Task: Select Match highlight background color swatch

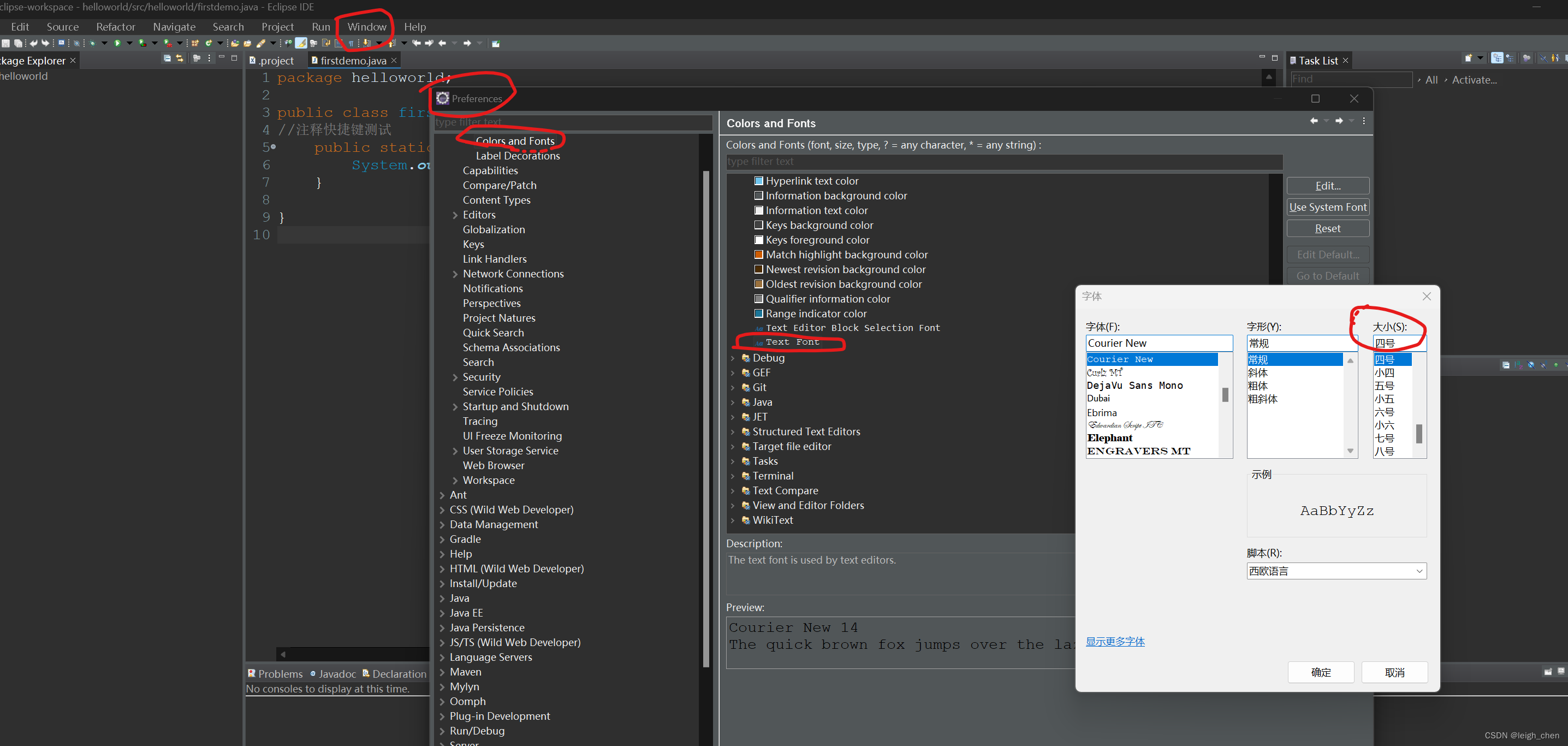Action: click(x=758, y=254)
